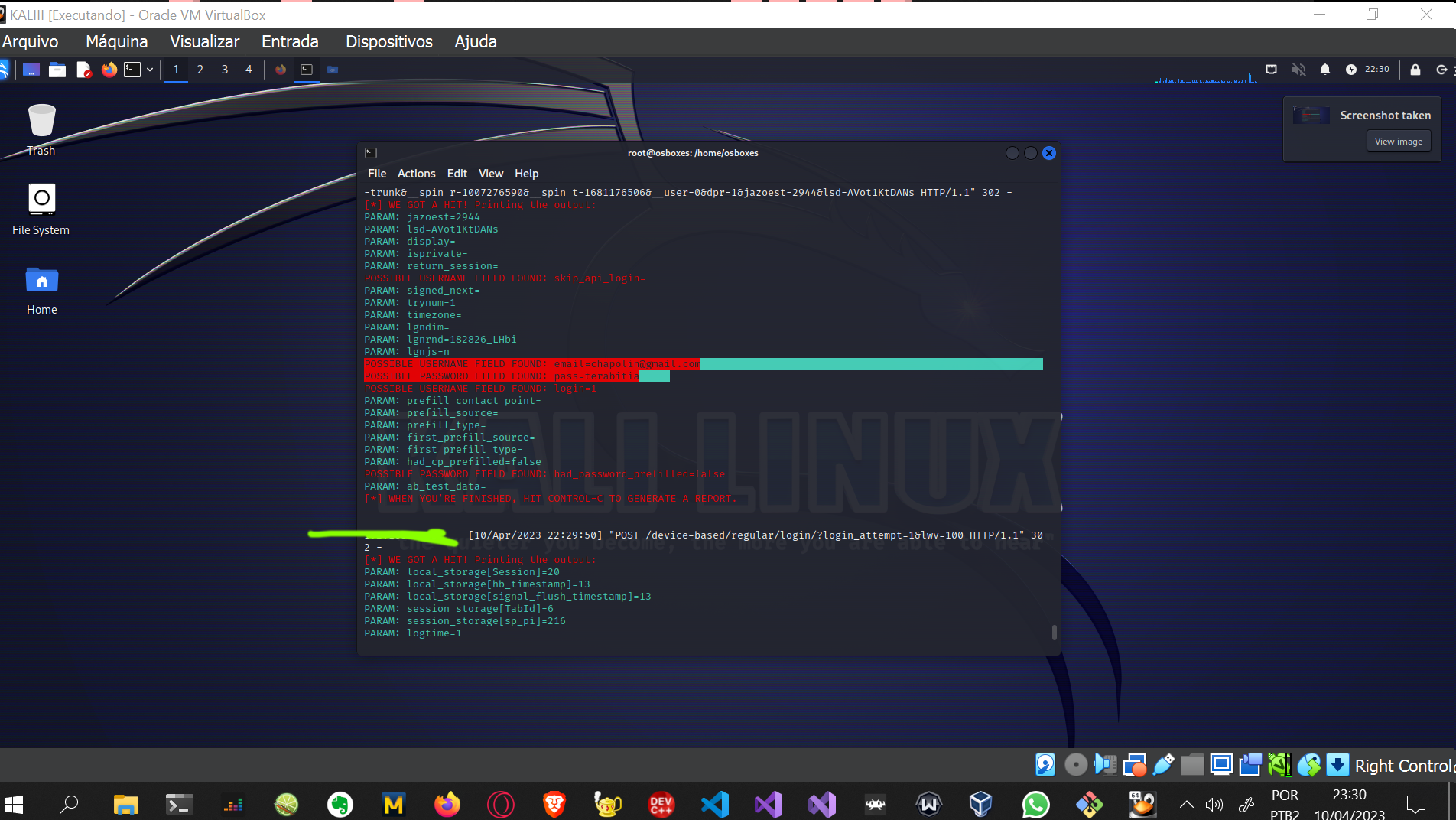Toggle the muted volume icon in Kali panel

click(1298, 70)
